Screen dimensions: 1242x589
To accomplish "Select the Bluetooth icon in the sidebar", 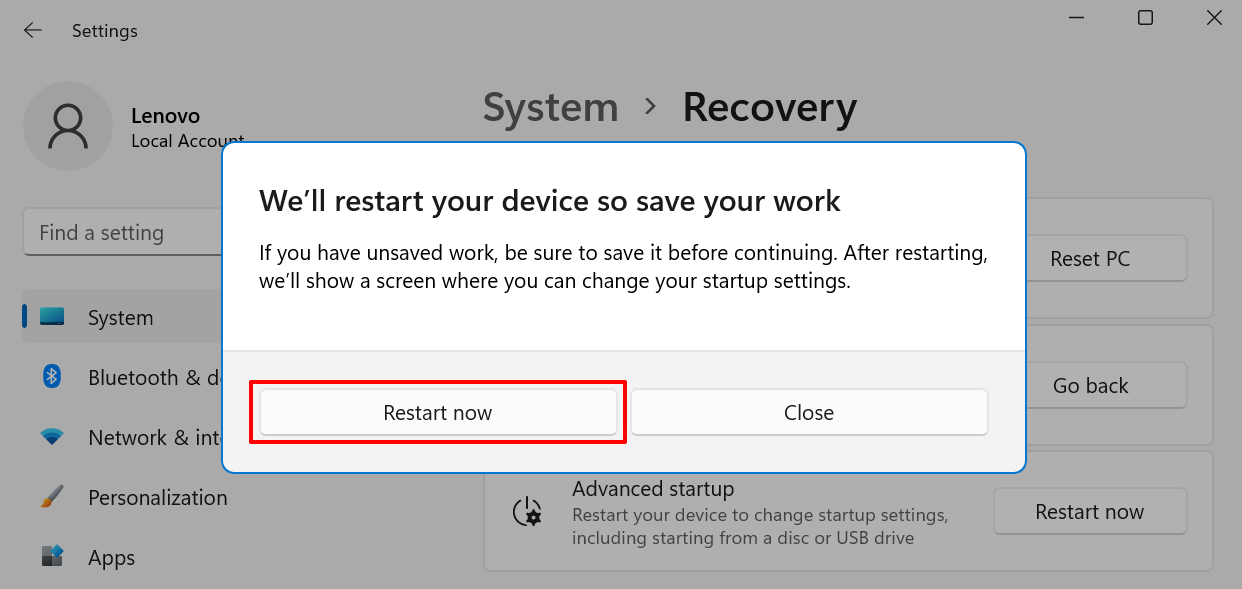I will tap(52, 377).
